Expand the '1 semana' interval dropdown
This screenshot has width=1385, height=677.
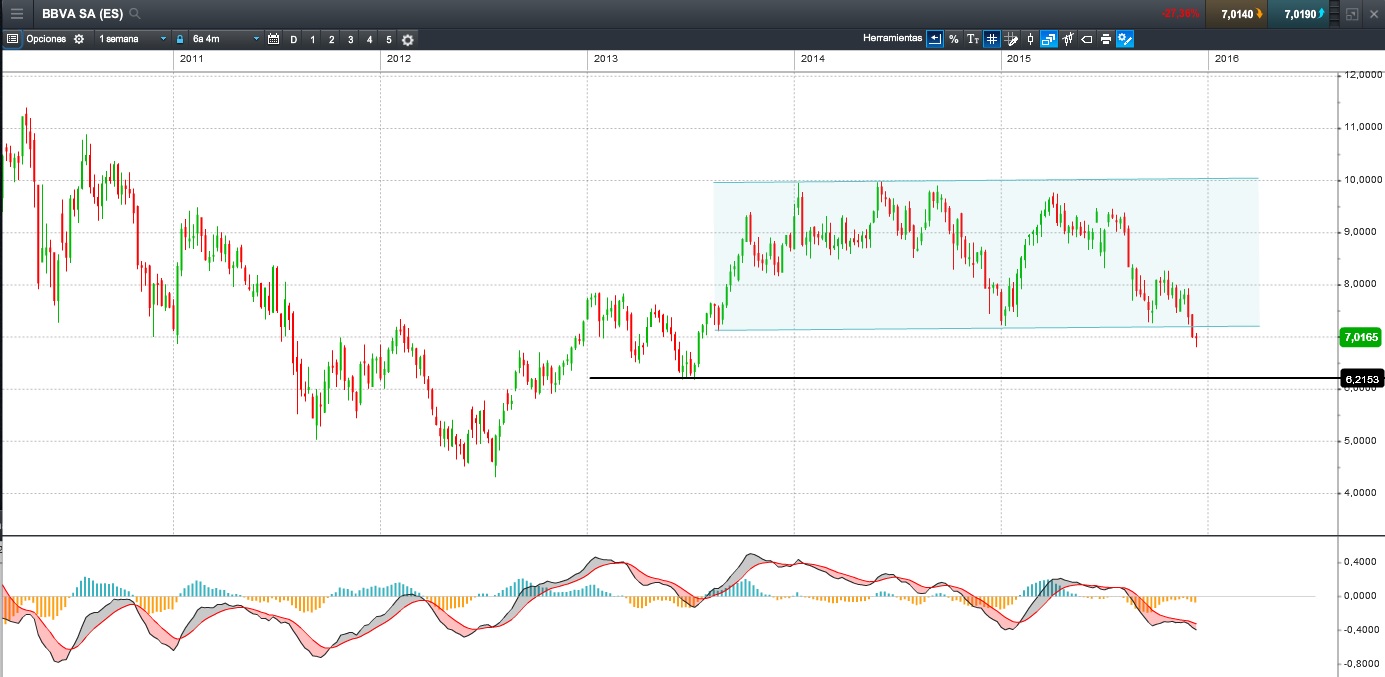(x=133, y=39)
